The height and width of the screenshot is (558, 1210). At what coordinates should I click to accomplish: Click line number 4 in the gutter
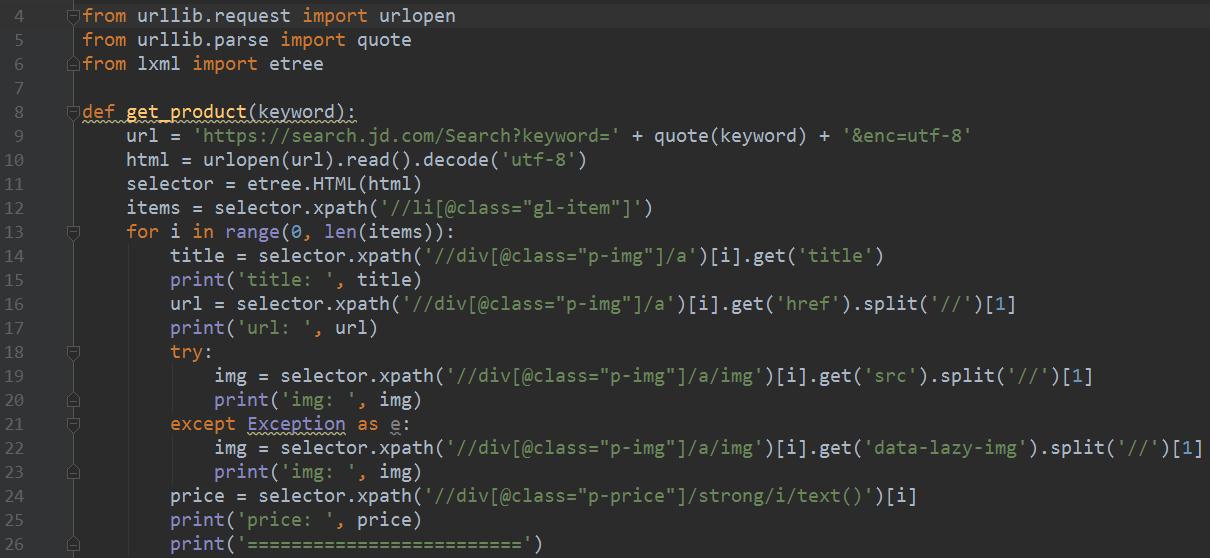(x=20, y=16)
